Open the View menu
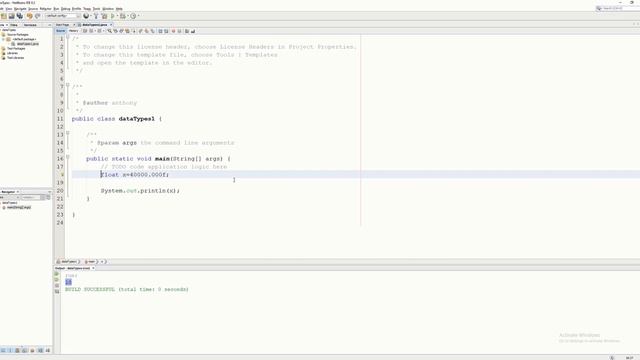Screen dimensions: 640x360 (9, 9)
